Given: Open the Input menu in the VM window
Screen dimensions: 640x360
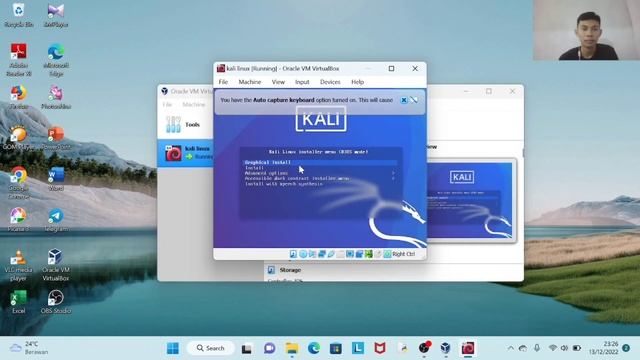Looking at the screenshot, I should (302, 82).
